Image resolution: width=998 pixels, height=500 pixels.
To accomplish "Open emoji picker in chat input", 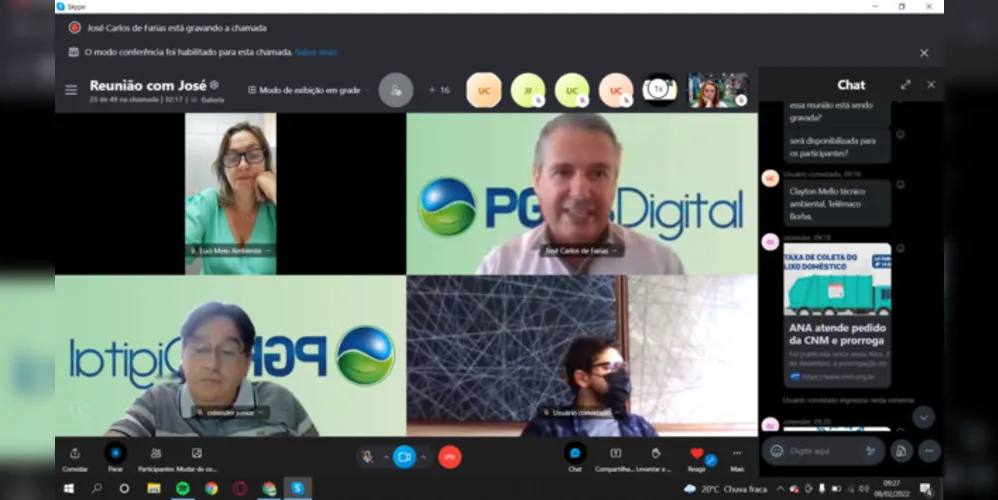I will [777, 451].
